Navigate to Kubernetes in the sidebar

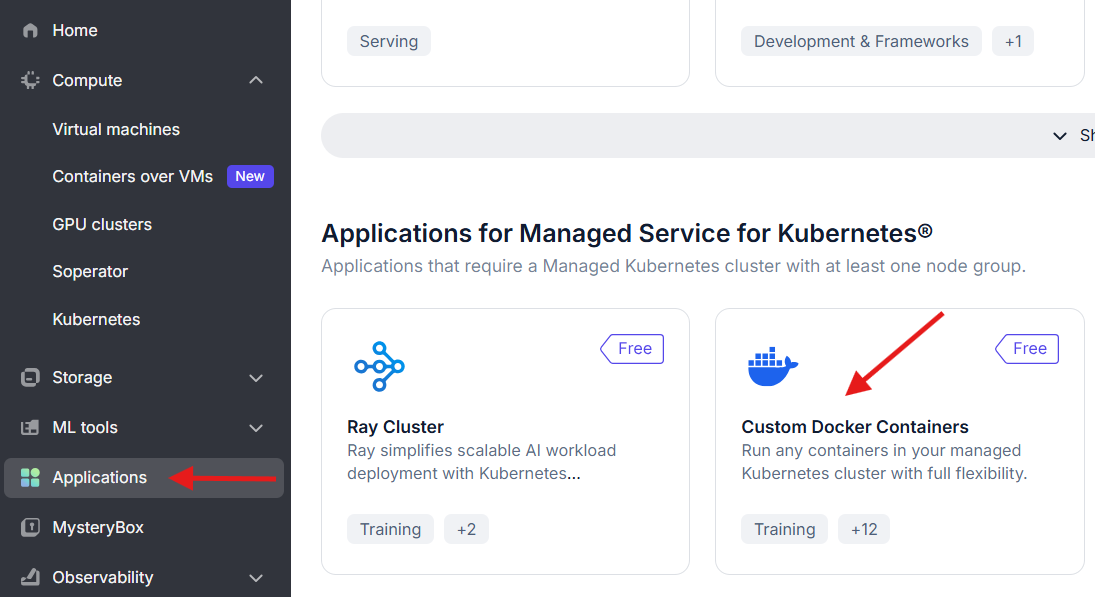(x=96, y=319)
